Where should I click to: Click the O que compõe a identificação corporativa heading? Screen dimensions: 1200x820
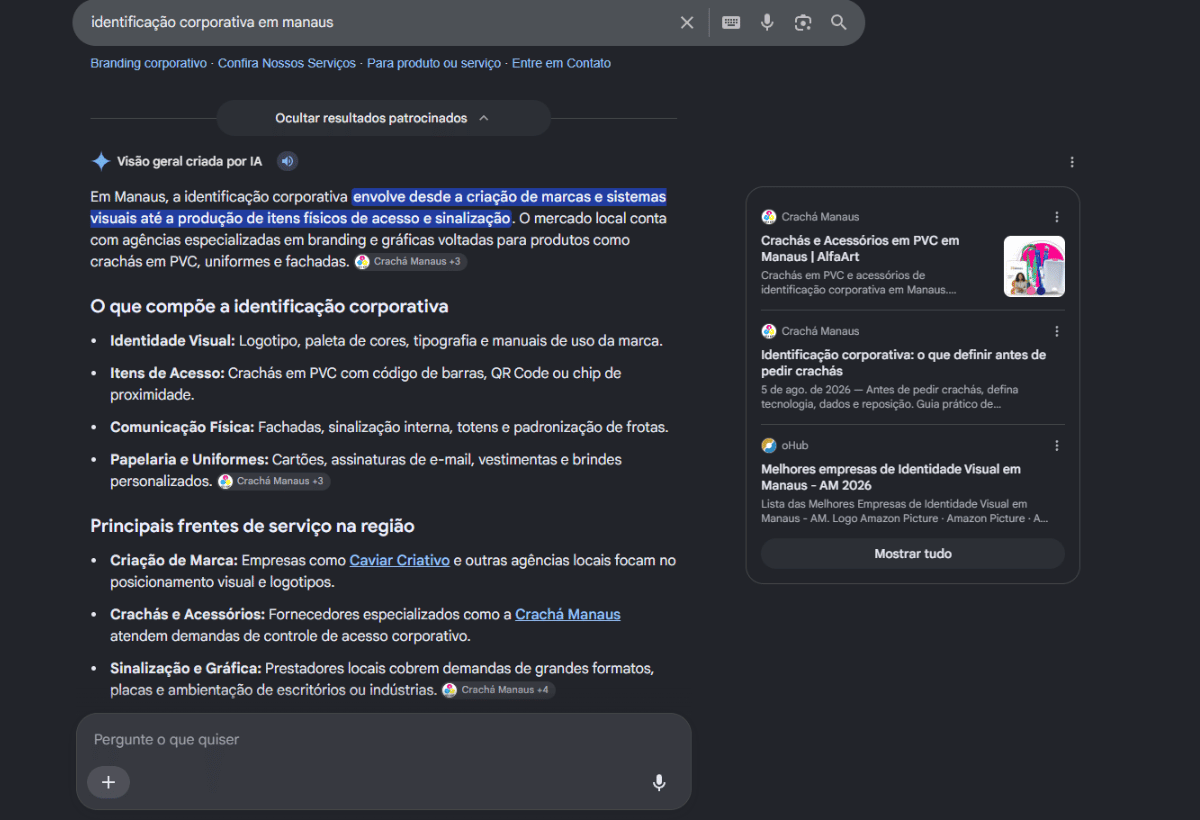point(269,306)
